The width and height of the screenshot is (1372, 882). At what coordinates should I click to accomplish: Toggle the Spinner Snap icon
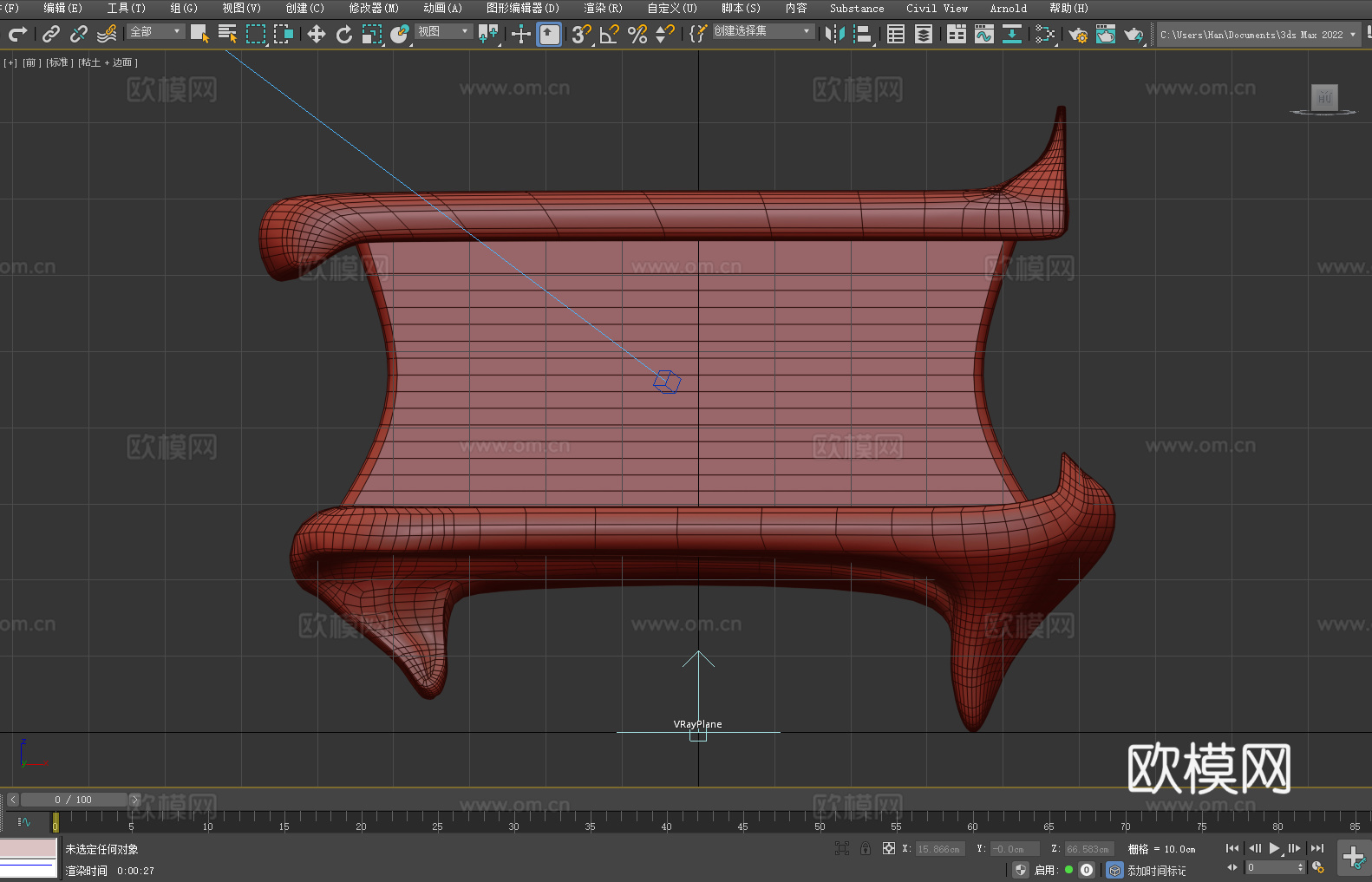tap(665, 34)
